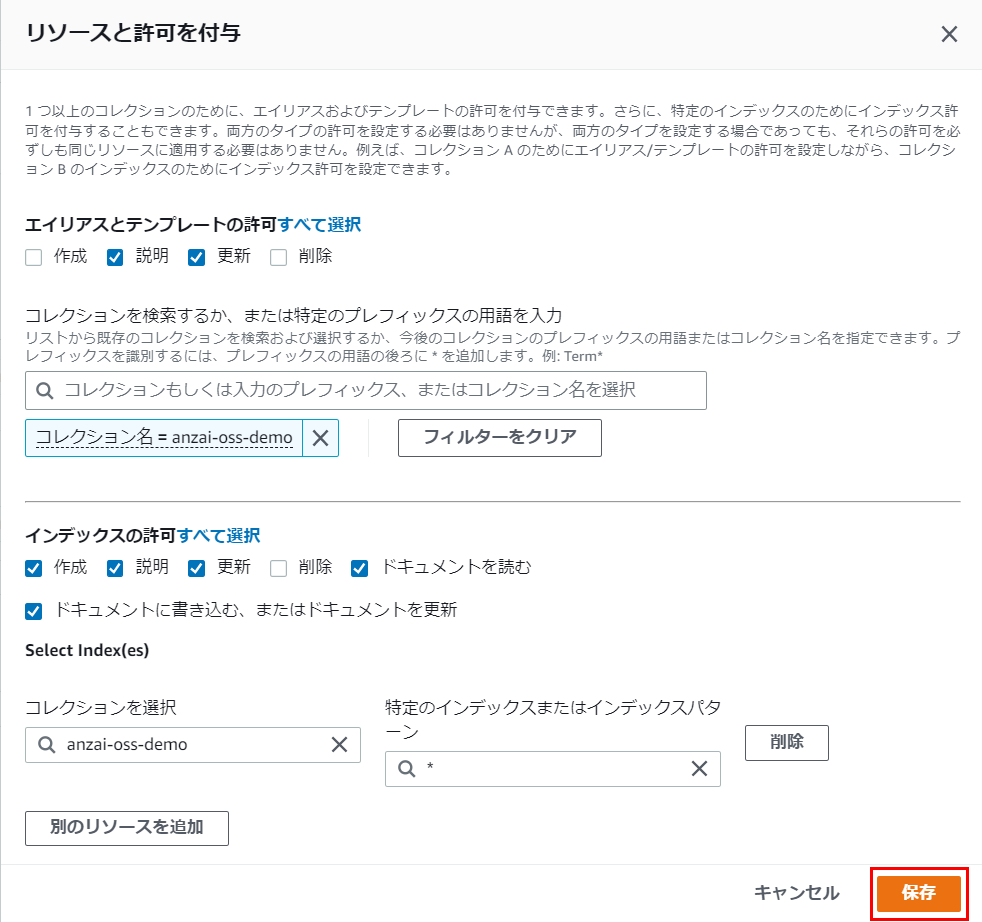Enable 削除 under alias and template permissions
Image resolution: width=982 pixels, height=922 pixels.
[279, 257]
